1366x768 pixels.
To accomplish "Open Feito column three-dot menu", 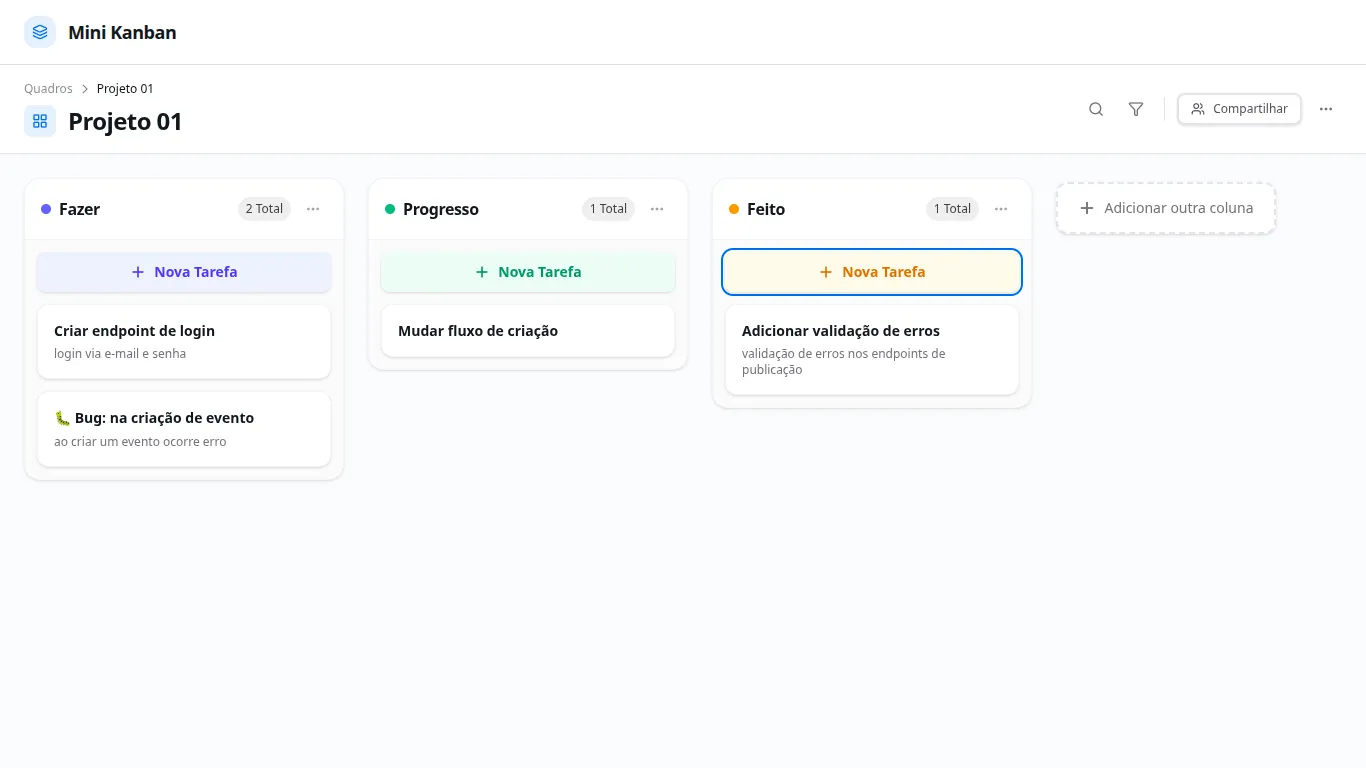I will click(x=1001, y=209).
